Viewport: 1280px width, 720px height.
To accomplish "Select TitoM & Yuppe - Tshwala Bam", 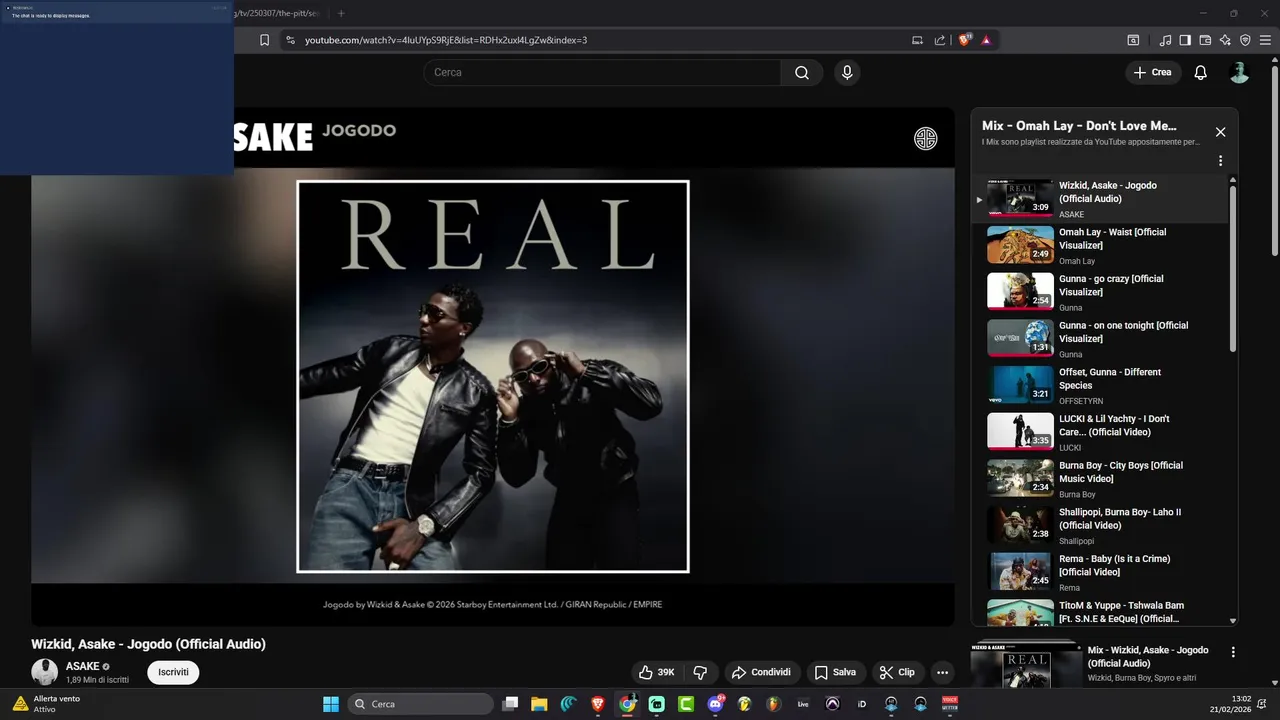I will [x=1101, y=611].
